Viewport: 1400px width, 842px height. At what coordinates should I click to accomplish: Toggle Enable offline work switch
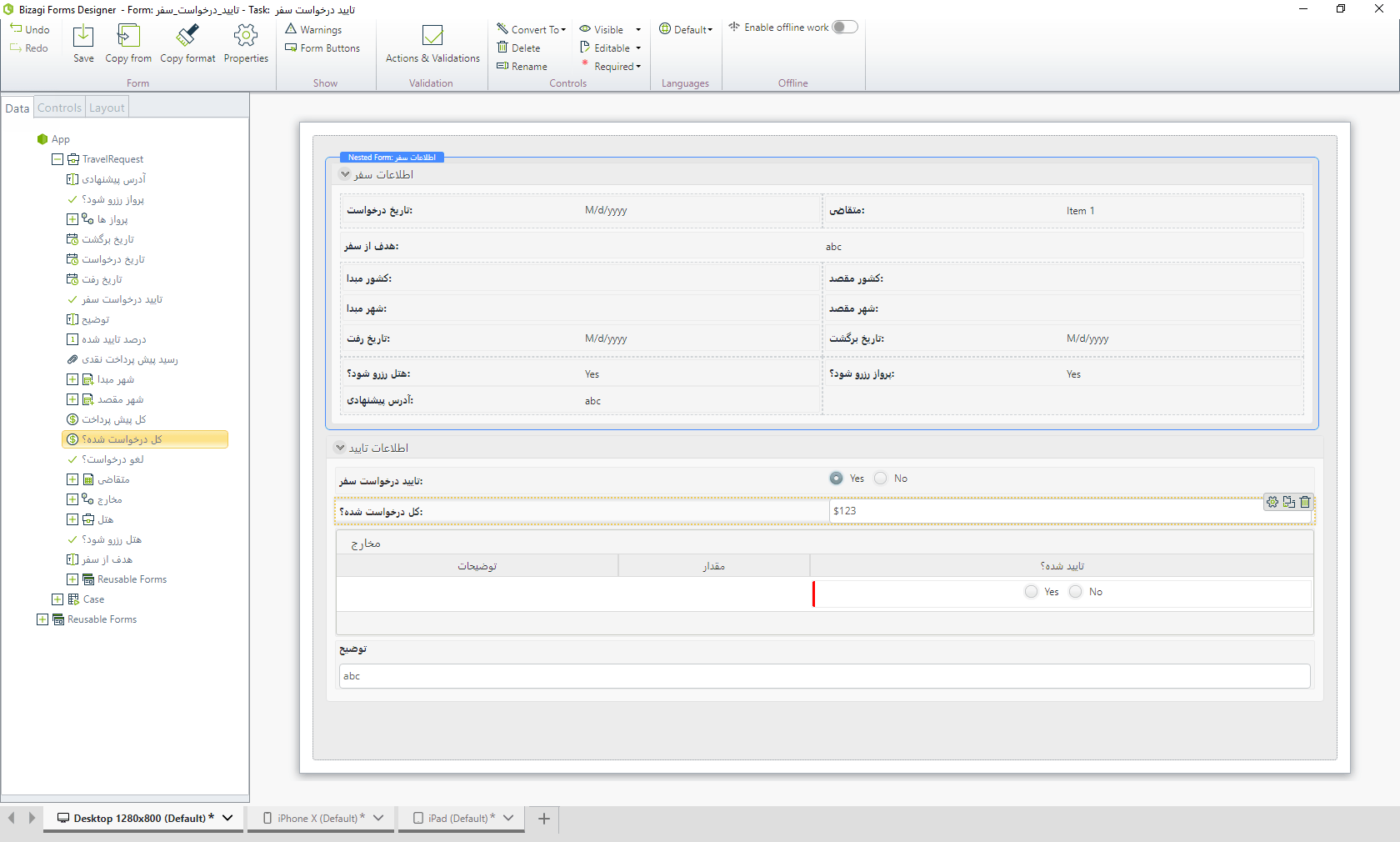click(x=845, y=27)
